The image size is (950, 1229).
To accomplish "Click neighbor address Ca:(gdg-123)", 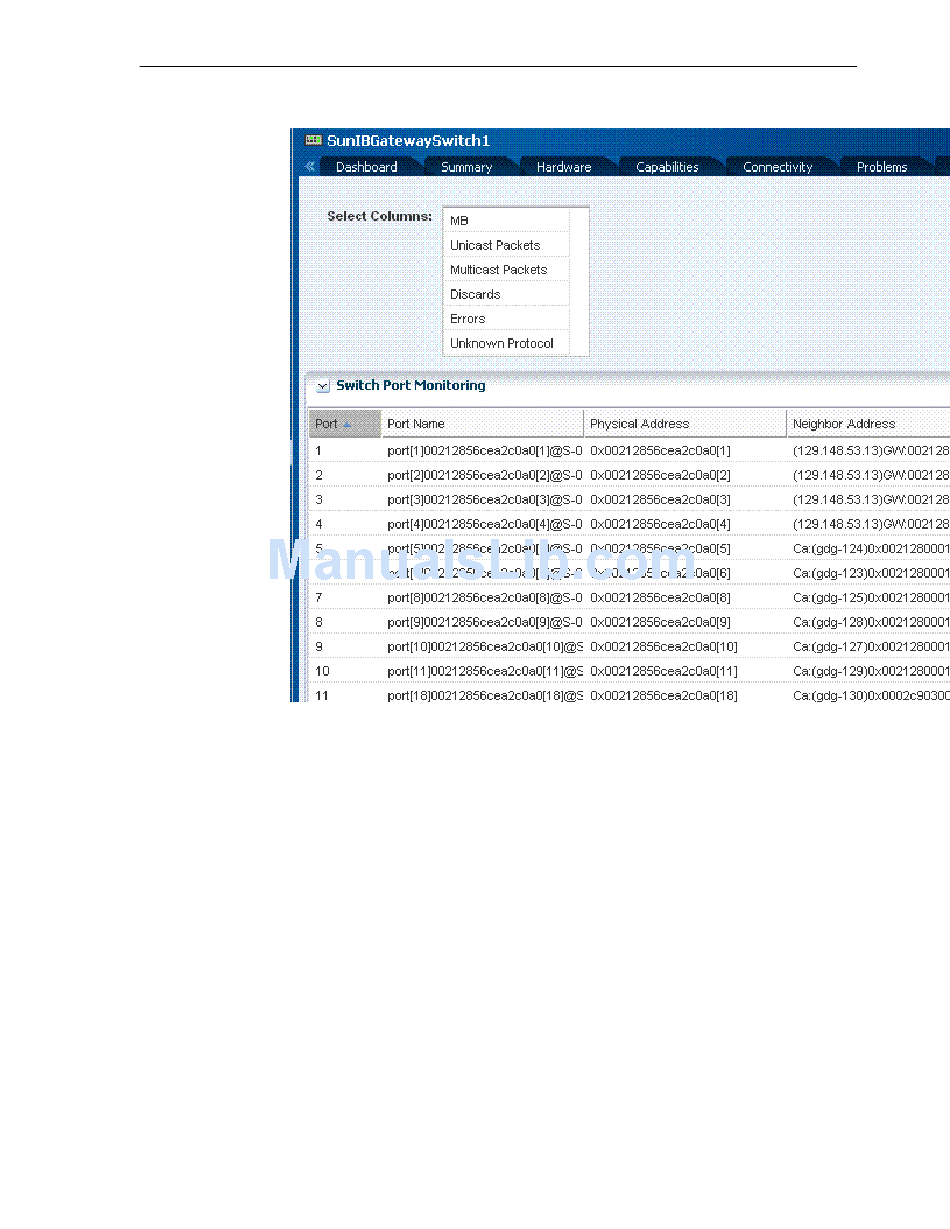I will [x=871, y=573].
